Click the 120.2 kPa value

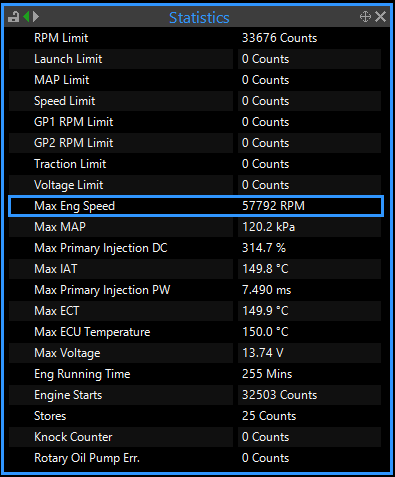click(x=268, y=227)
